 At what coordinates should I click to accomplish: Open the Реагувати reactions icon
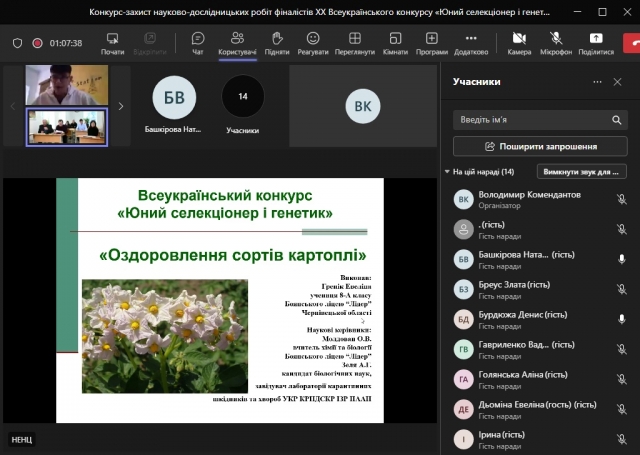tap(312, 42)
